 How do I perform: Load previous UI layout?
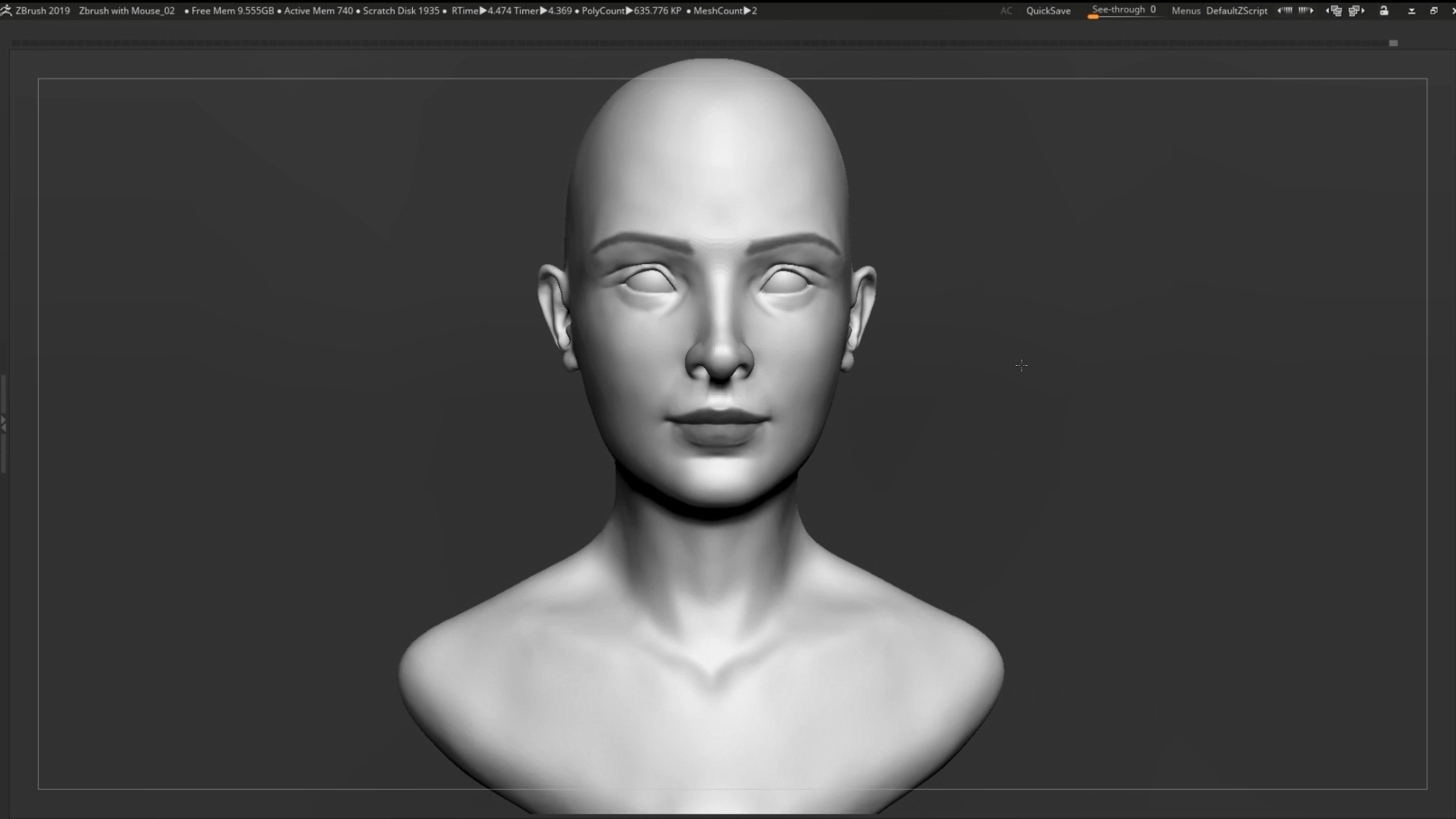coord(1334,10)
